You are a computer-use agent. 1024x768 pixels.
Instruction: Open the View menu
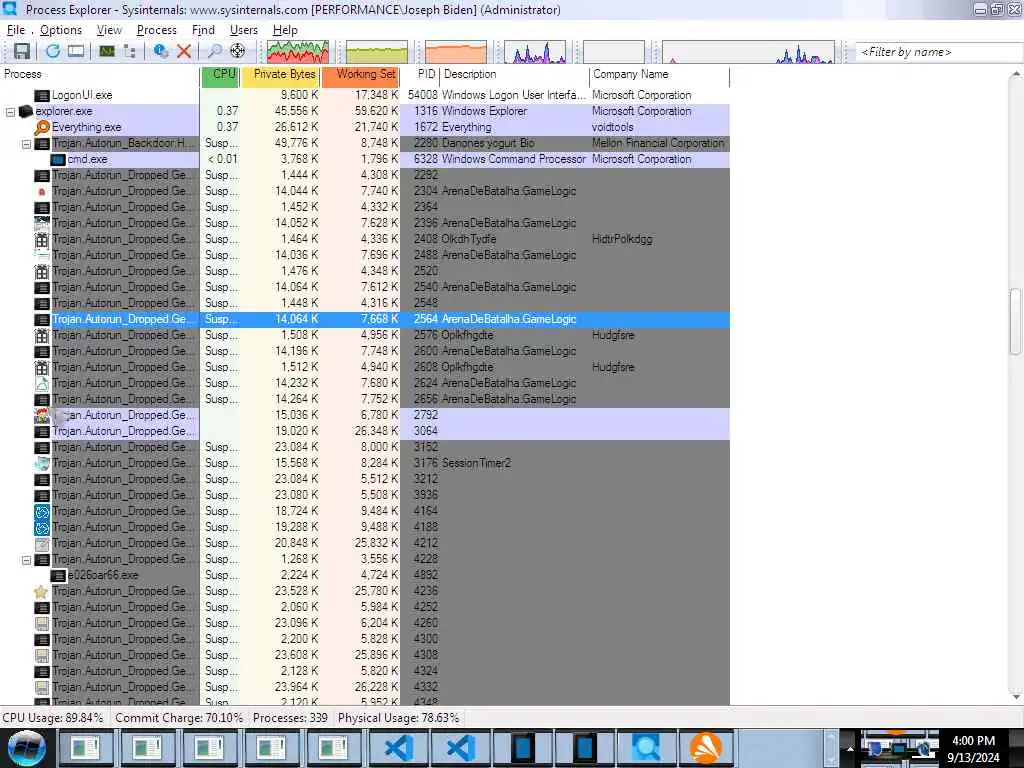pyautogui.click(x=109, y=30)
